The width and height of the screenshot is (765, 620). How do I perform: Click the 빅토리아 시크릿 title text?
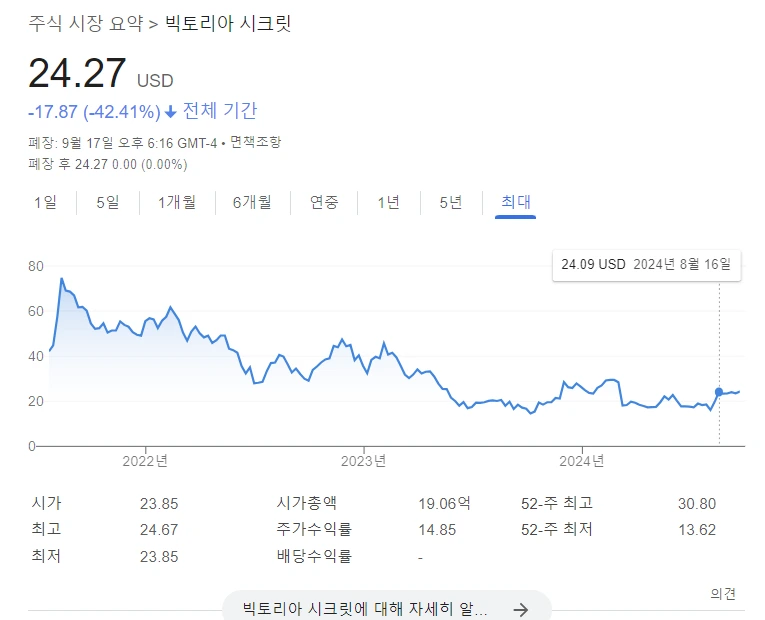pos(228,23)
